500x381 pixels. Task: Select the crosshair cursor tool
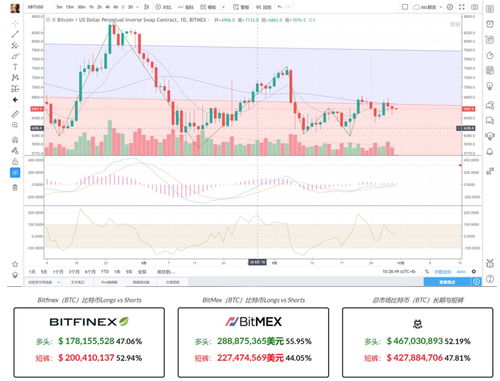[x=15, y=23]
